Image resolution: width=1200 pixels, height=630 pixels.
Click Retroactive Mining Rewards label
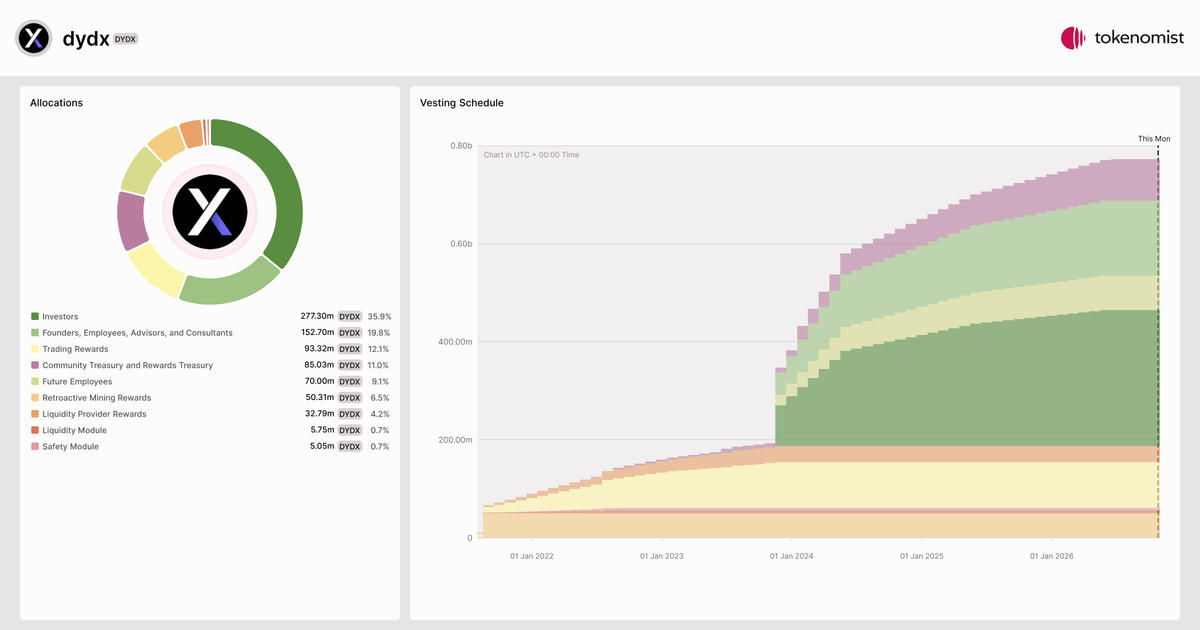click(x=96, y=398)
